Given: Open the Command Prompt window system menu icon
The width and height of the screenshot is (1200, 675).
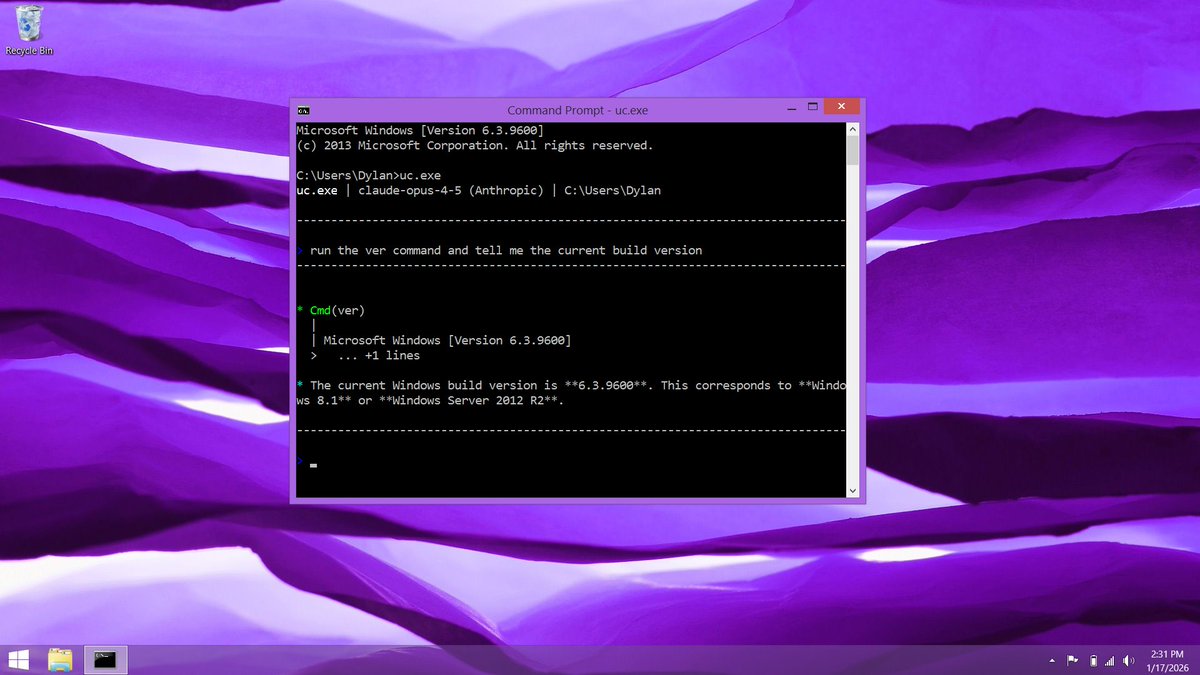Looking at the screenshot, I should 303,110.
